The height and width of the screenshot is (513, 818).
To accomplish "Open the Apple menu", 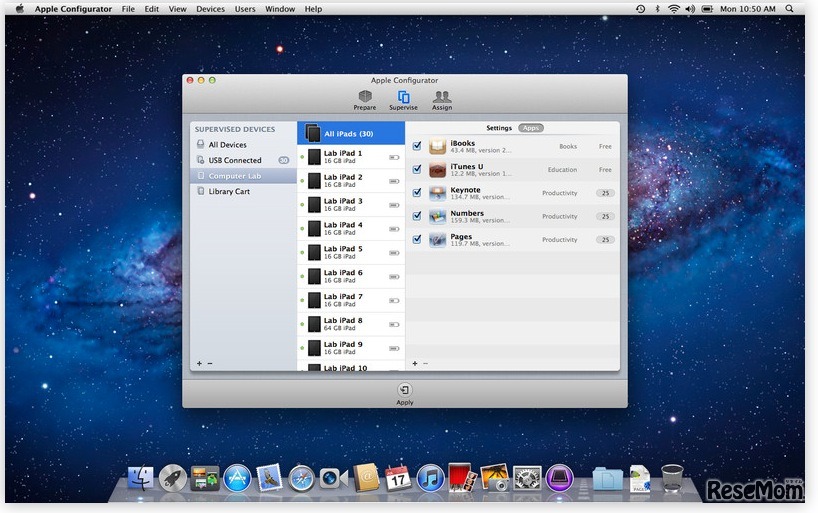I will (x=20, y=8).
